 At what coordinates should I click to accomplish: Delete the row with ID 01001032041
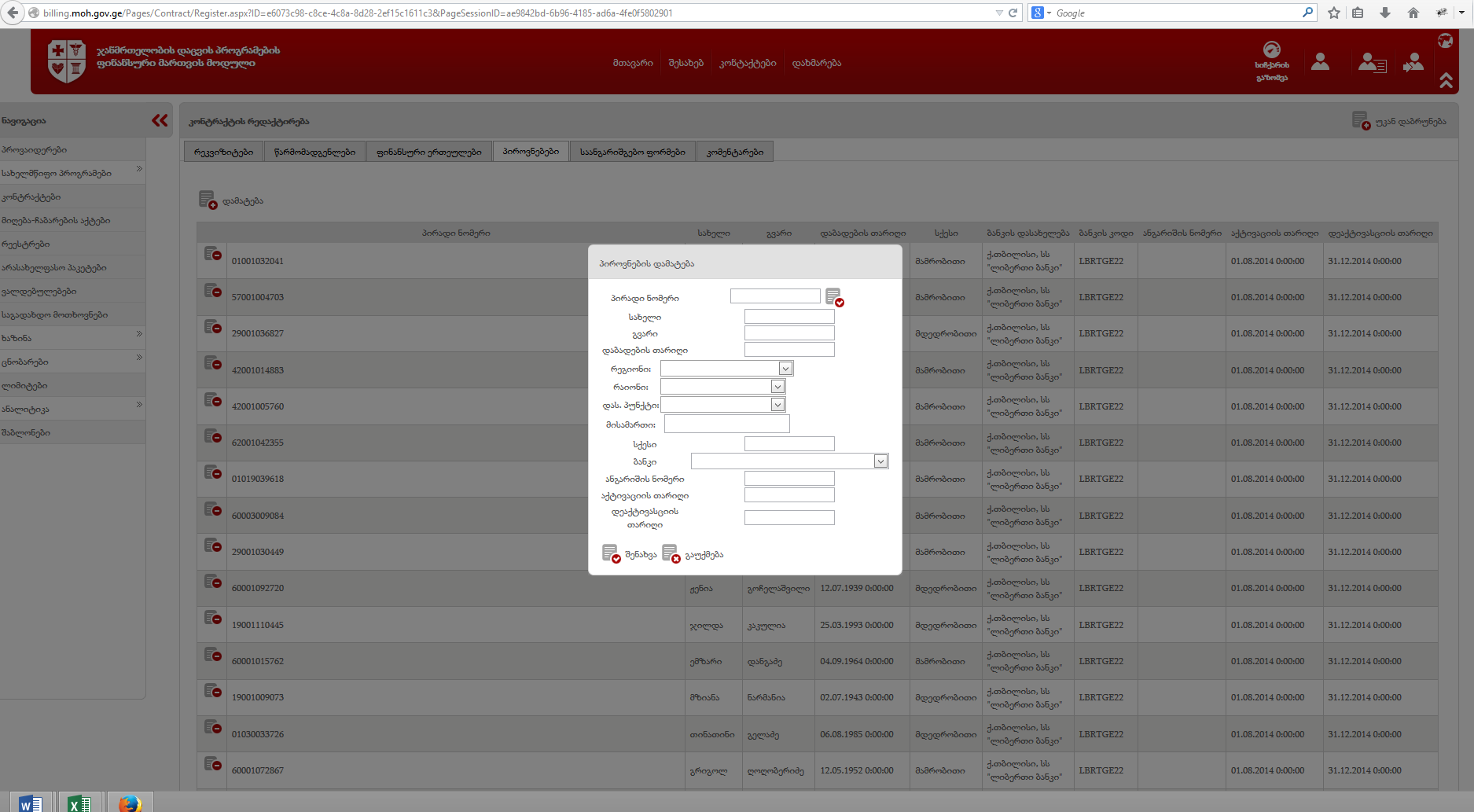(212, 254)
